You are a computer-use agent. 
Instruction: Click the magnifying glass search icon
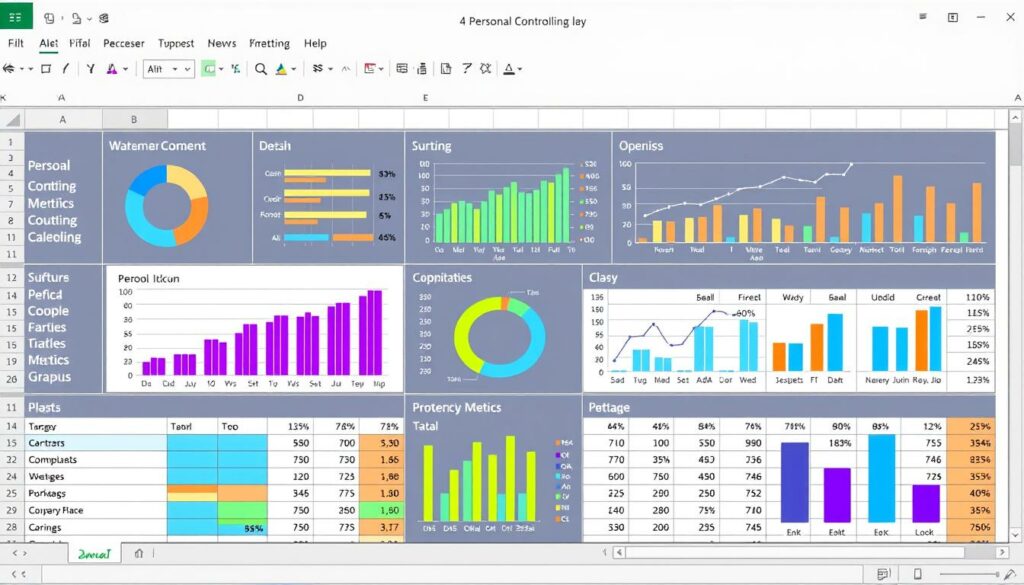pyautogui.click(x=261, y=69)
